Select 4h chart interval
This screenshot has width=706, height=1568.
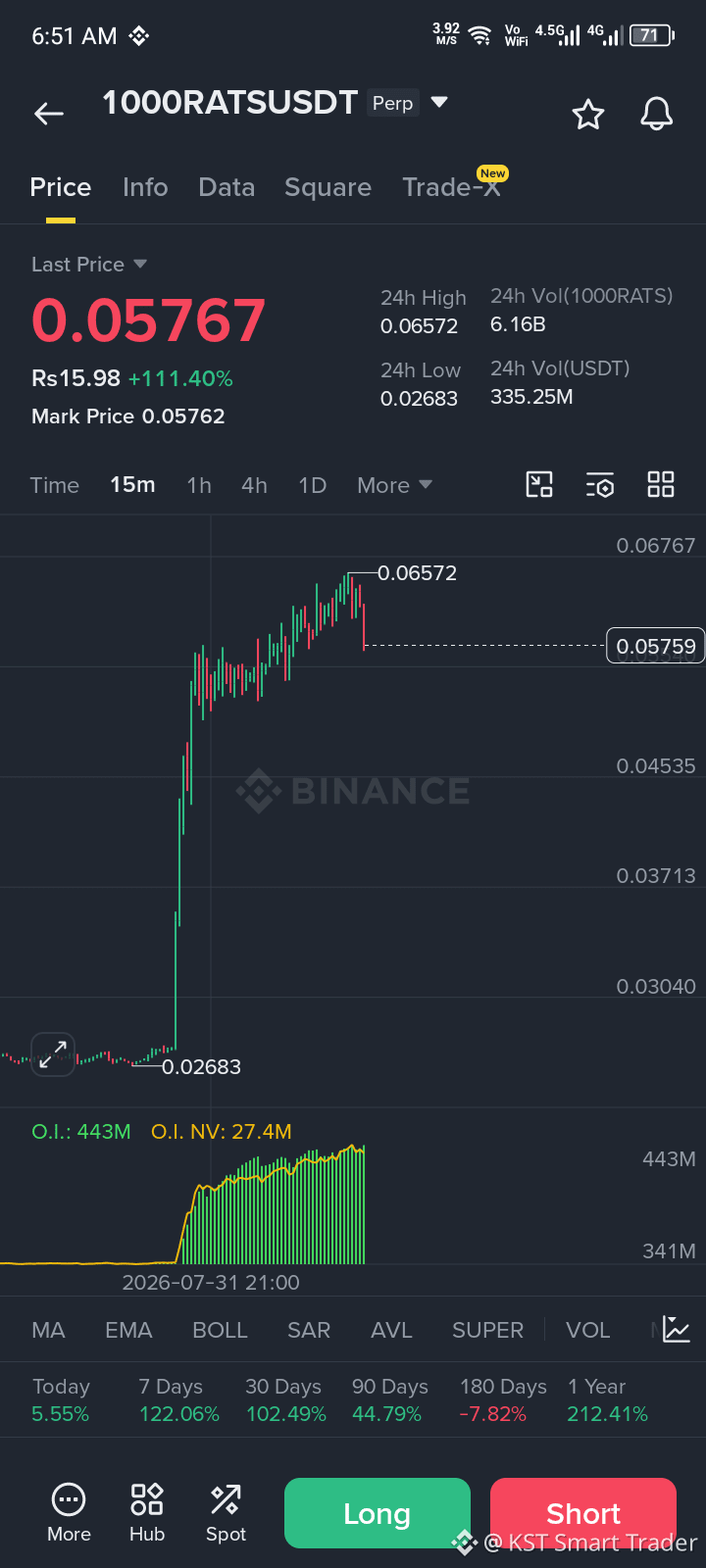click(254, 485)
